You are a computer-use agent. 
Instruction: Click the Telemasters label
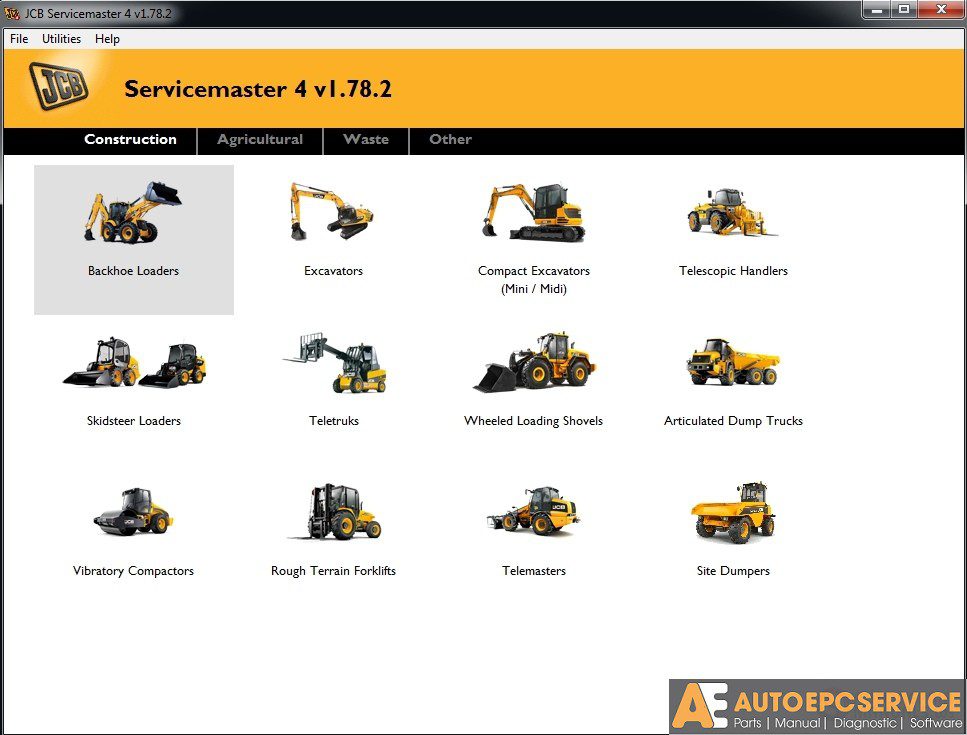pyautogui.click(x=533, y=571)
